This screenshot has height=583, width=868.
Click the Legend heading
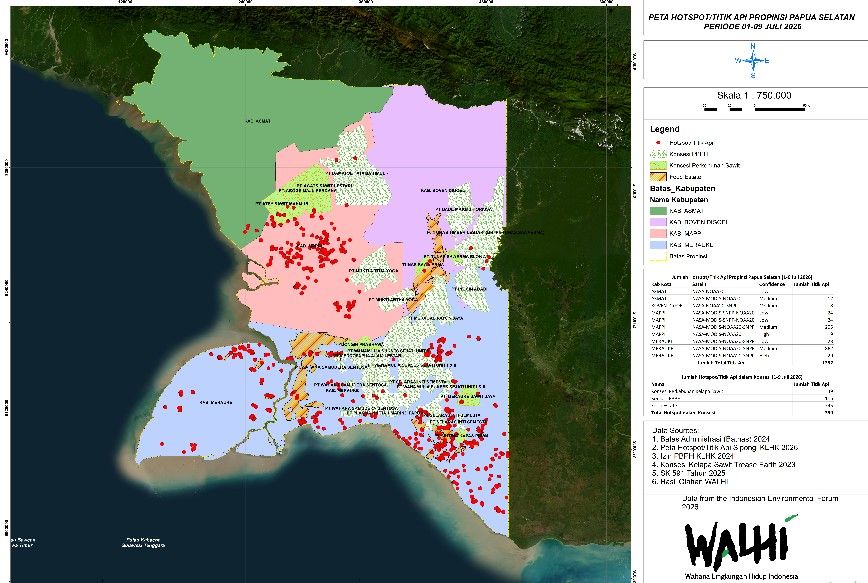tap(664, 129)
